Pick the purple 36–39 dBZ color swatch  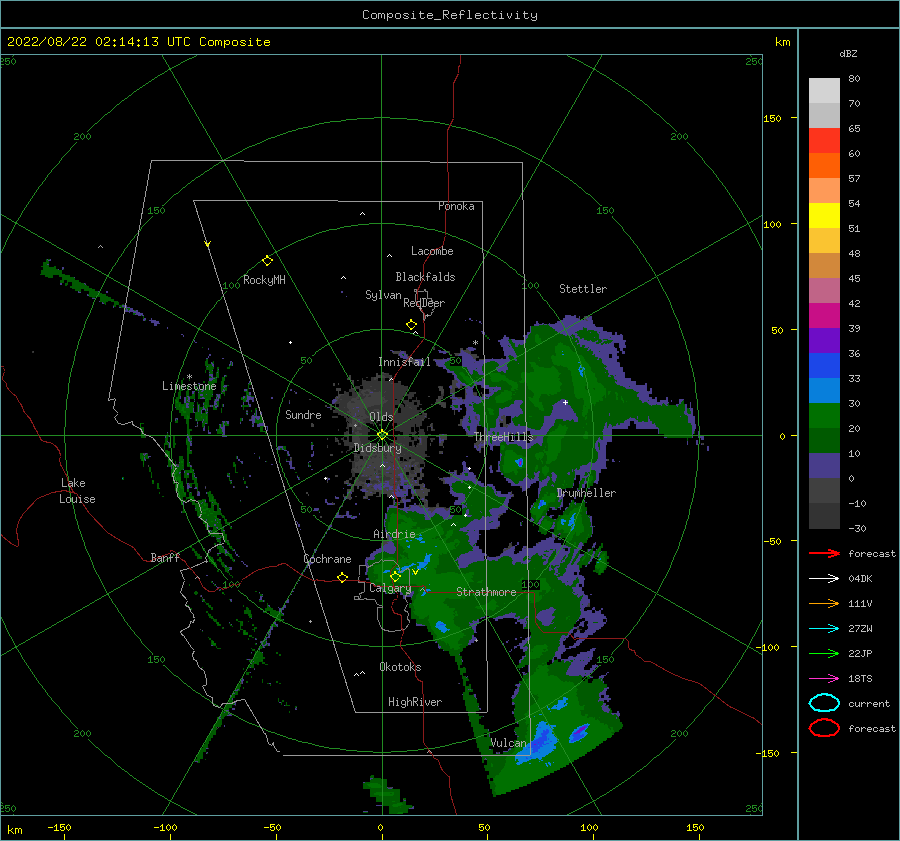824,340
